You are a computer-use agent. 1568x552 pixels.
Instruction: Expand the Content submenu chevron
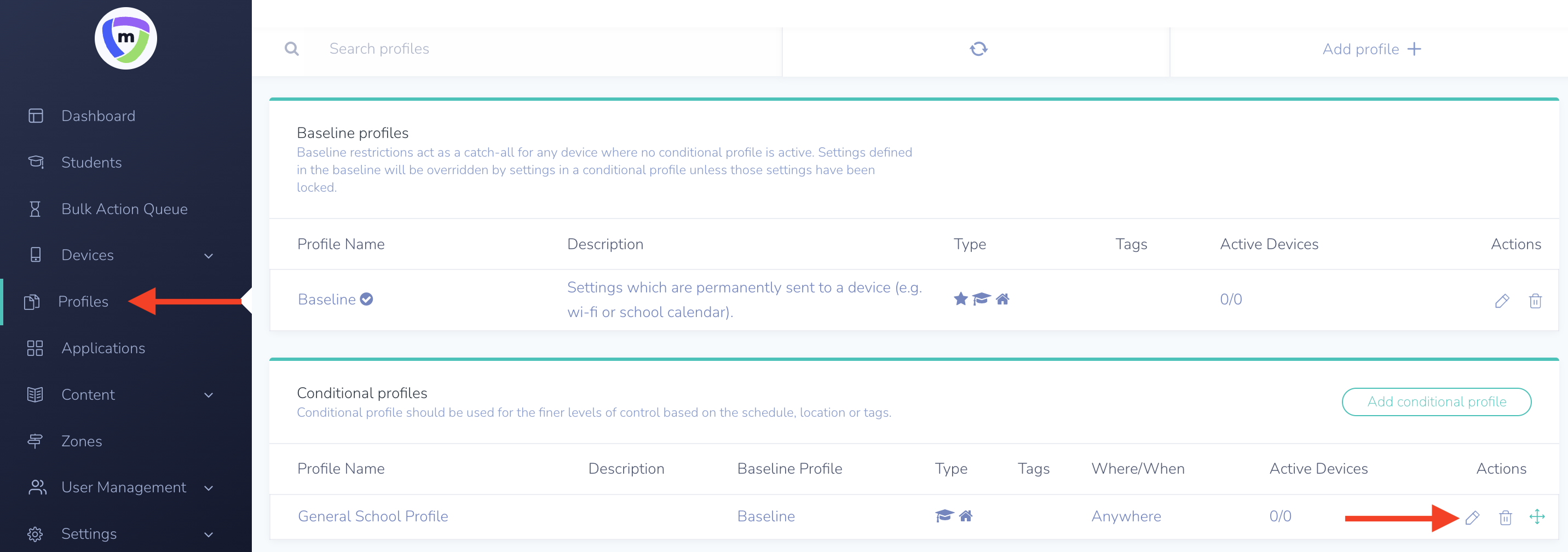pos(209,395)
